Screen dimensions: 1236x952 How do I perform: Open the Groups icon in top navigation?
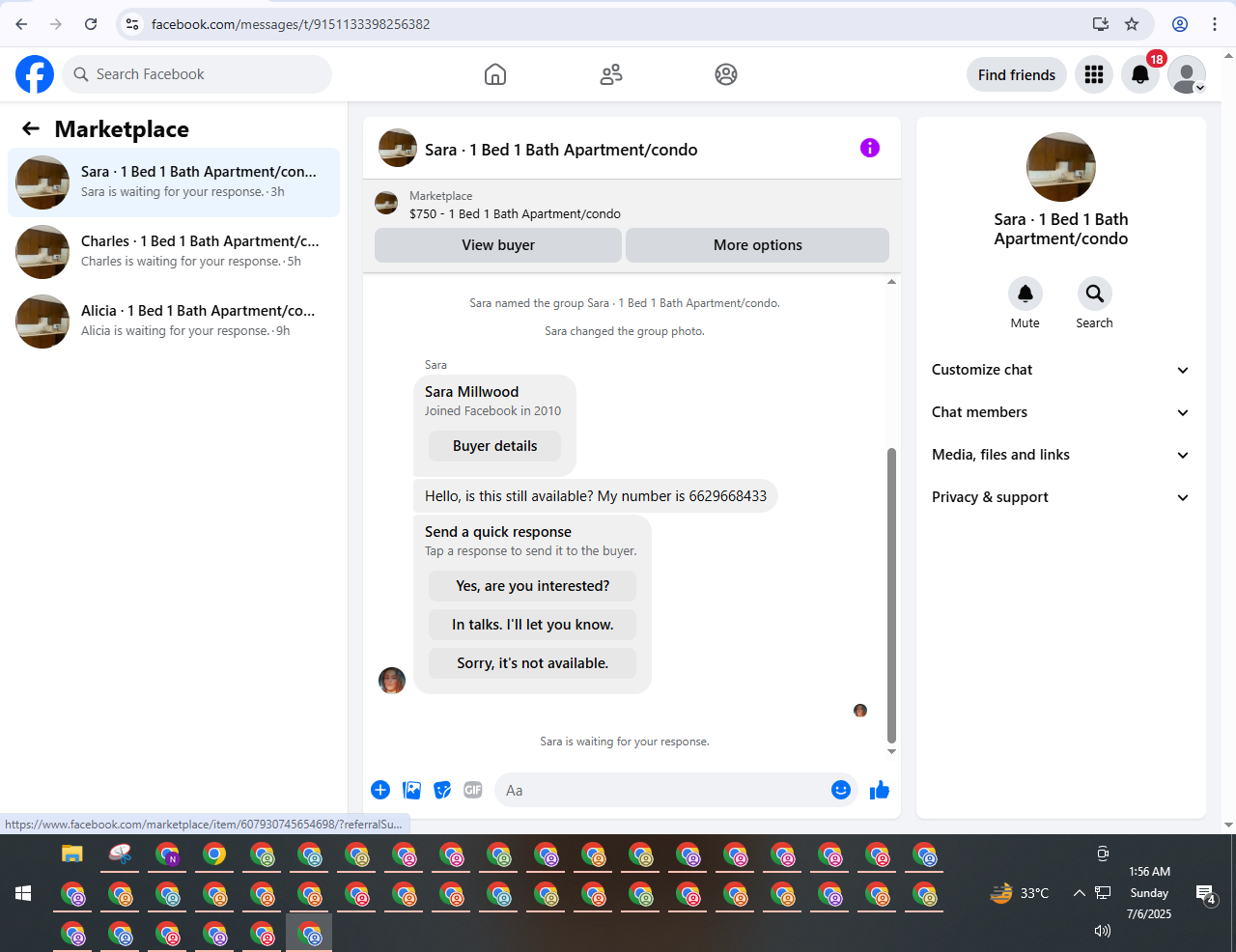point(726,74)
